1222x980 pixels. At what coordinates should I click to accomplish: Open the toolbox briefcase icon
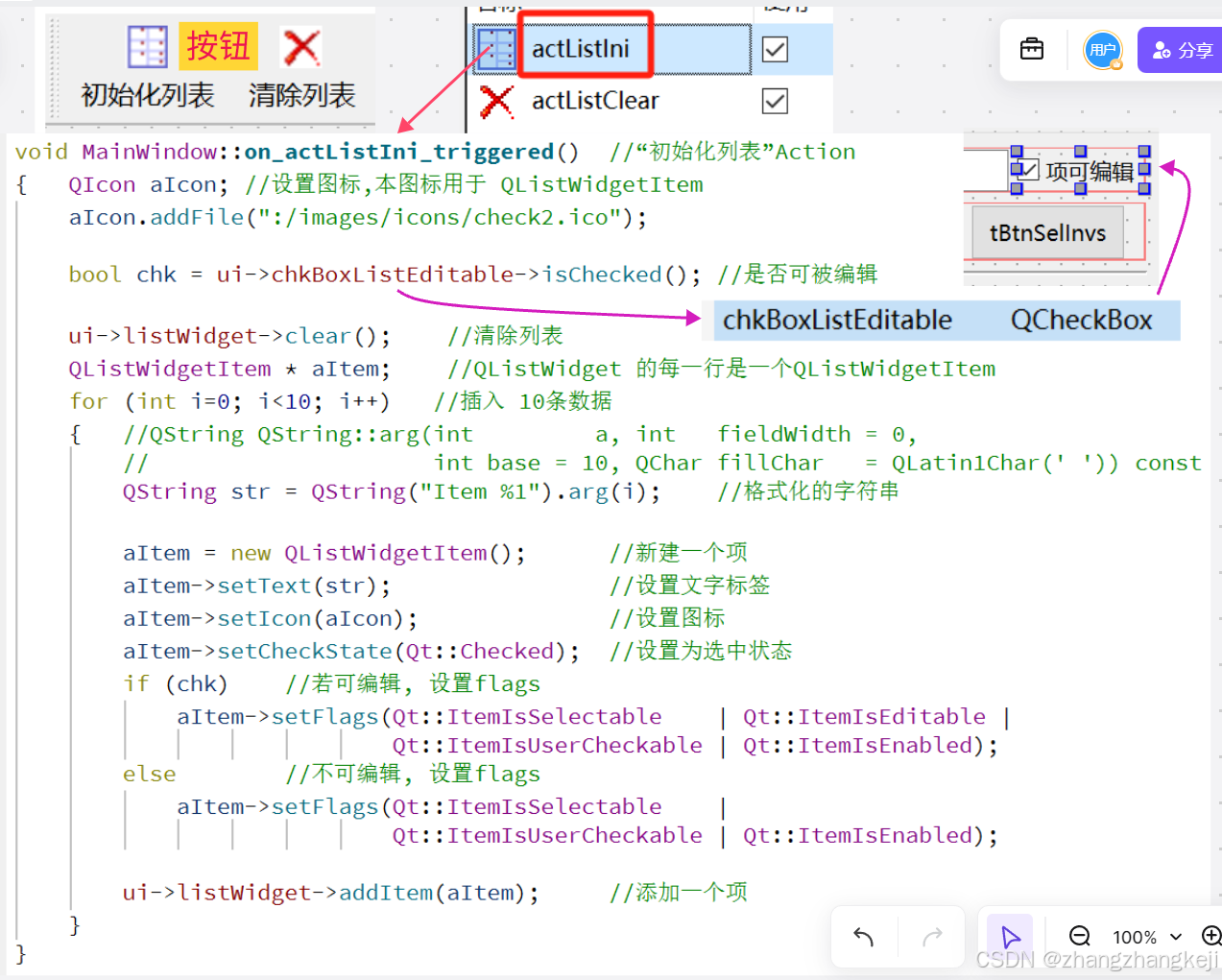[1032, 49]
